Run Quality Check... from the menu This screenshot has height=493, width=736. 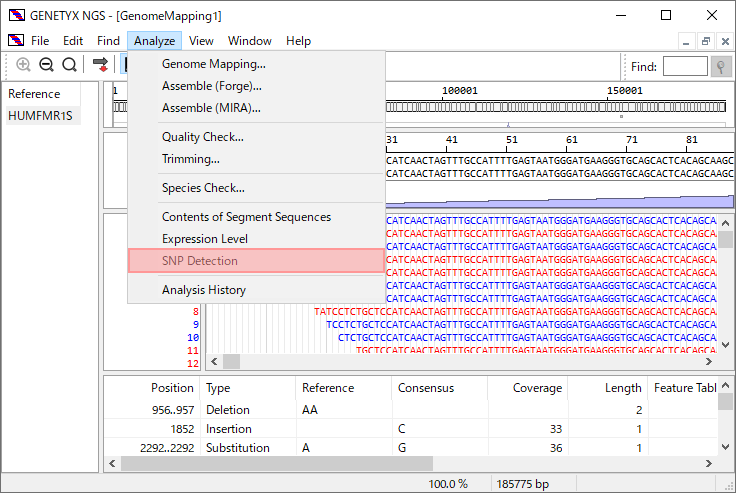tap(256, 137)
